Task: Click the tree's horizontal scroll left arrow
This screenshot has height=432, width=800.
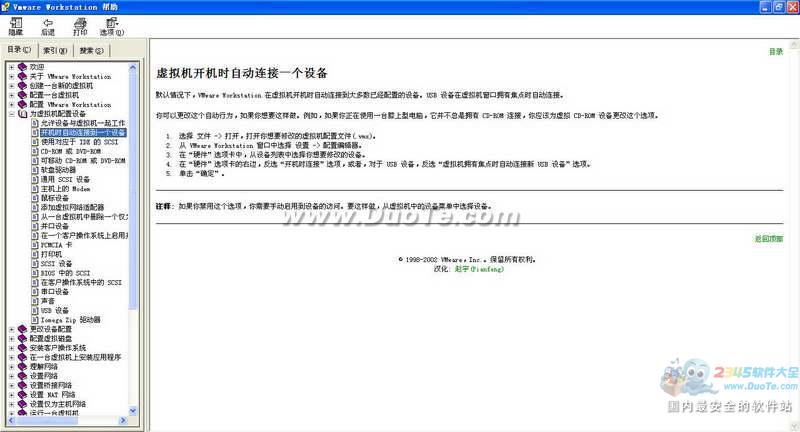Action: pyautogui.click(x=11, y=420)
